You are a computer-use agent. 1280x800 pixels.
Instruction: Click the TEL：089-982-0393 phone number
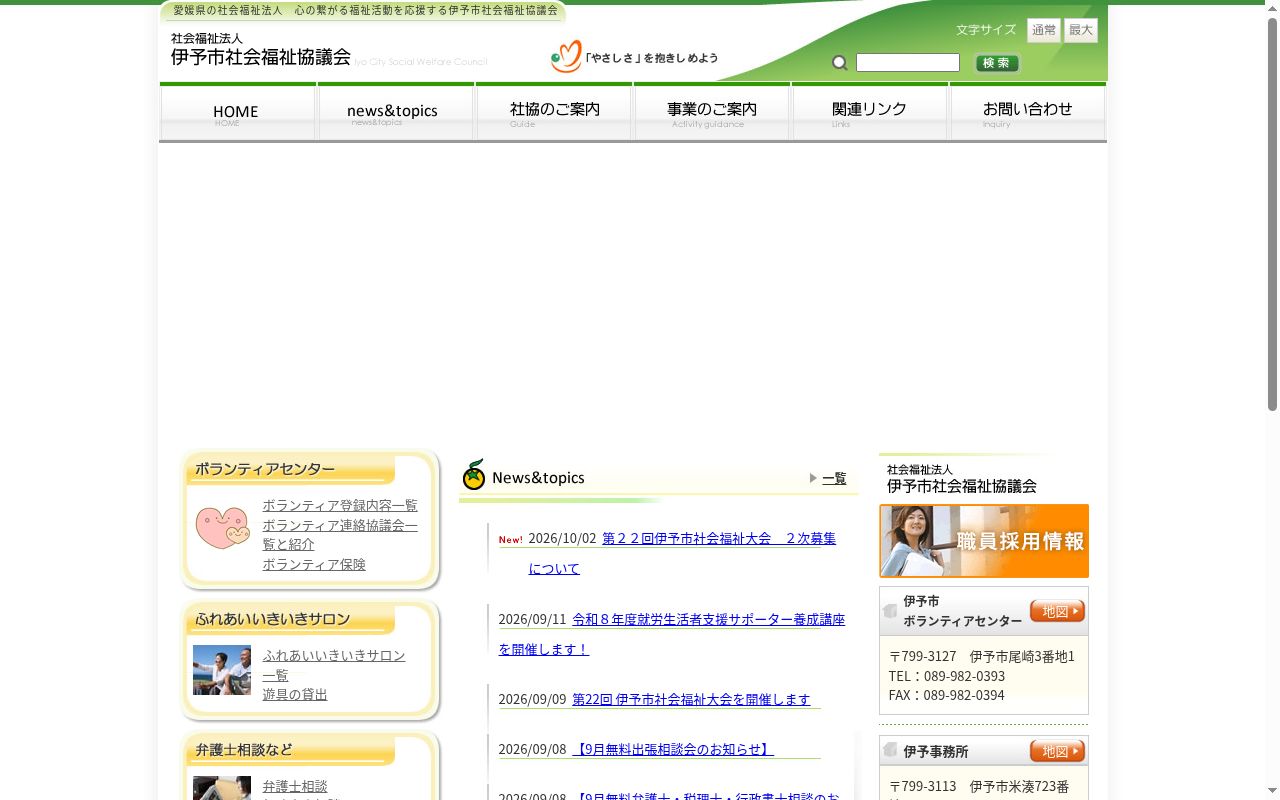947,676
